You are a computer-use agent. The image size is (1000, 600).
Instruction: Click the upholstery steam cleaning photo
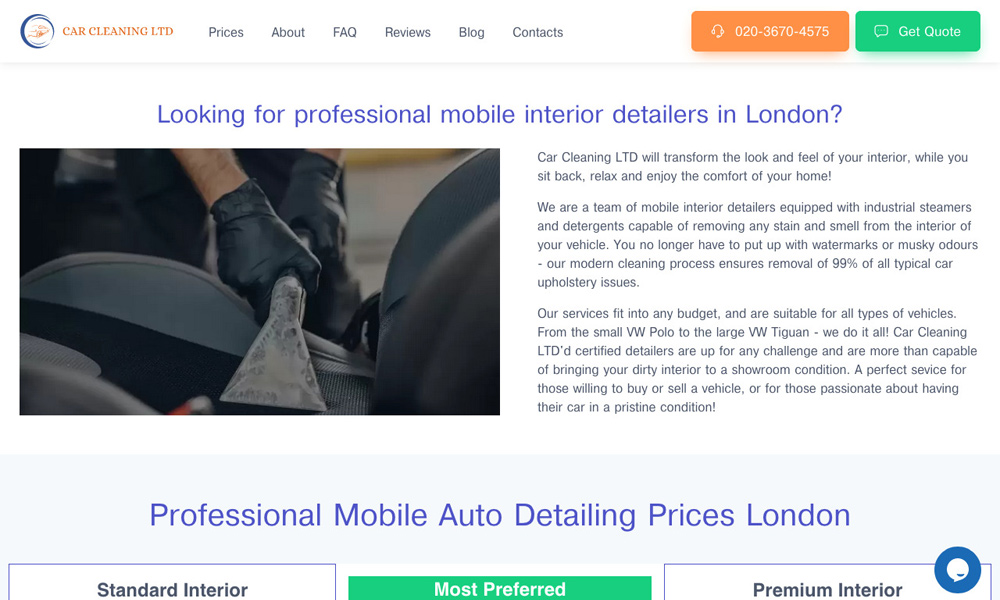(260, 282)
